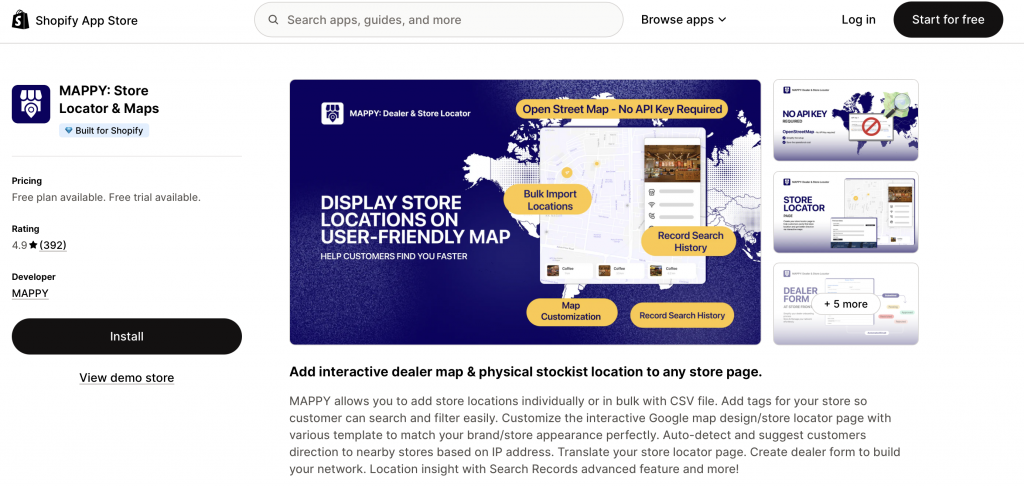The image size is (1024, 486).
Task: Click the rating star icon
Action: 33,246
